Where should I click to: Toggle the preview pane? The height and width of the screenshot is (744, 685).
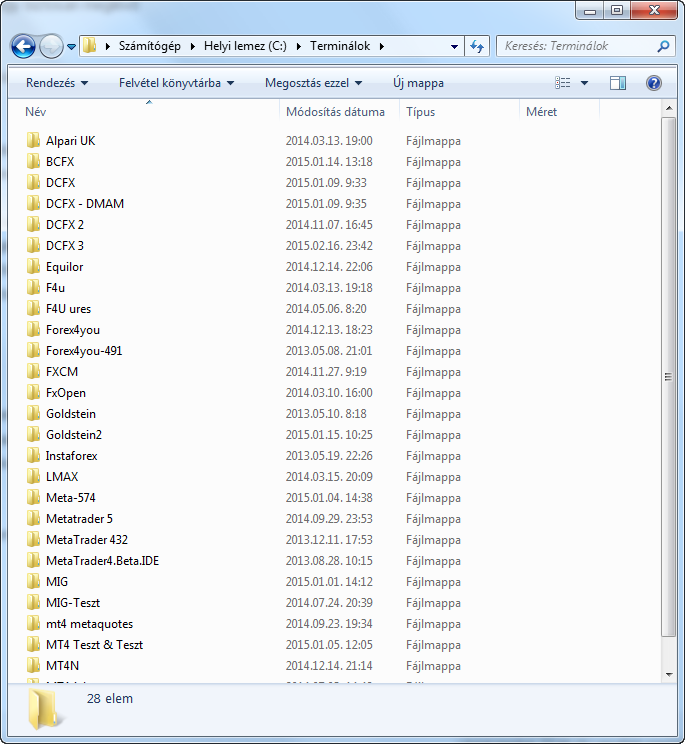click(x=618, y=83)
